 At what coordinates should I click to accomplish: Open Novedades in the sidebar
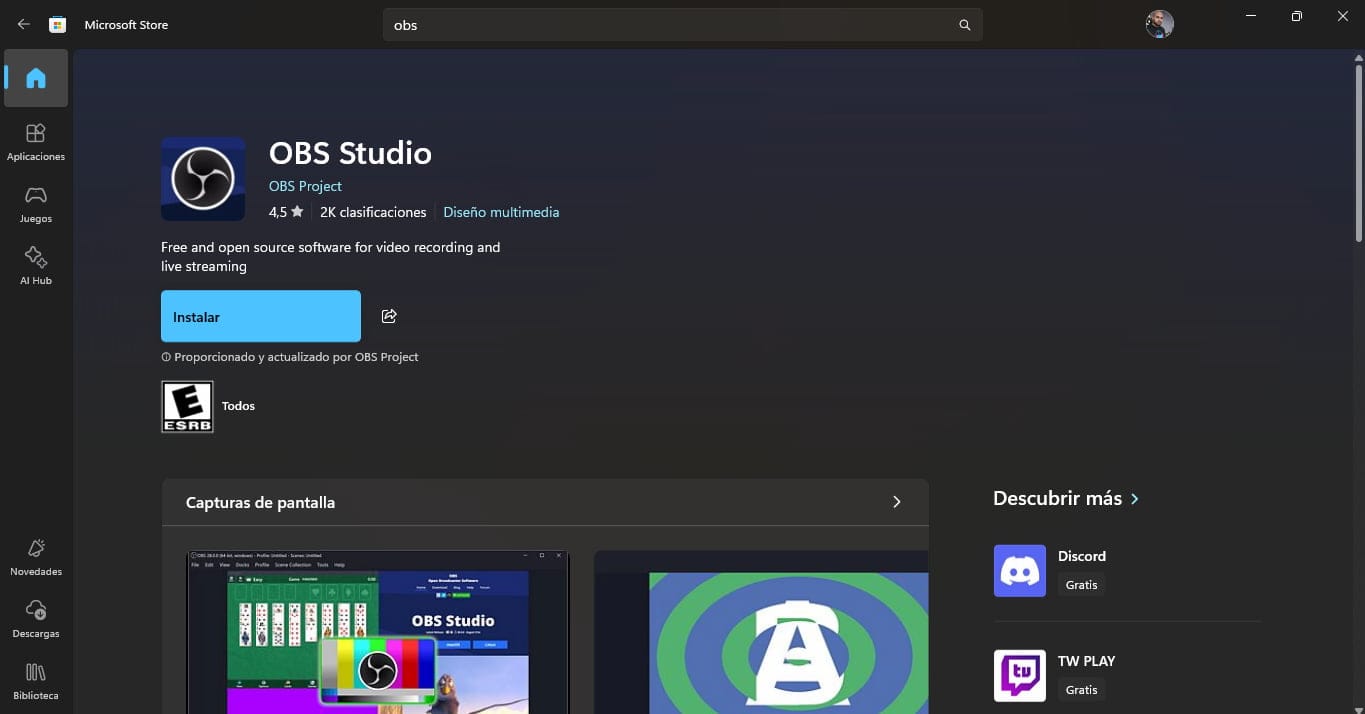[36, 557]
